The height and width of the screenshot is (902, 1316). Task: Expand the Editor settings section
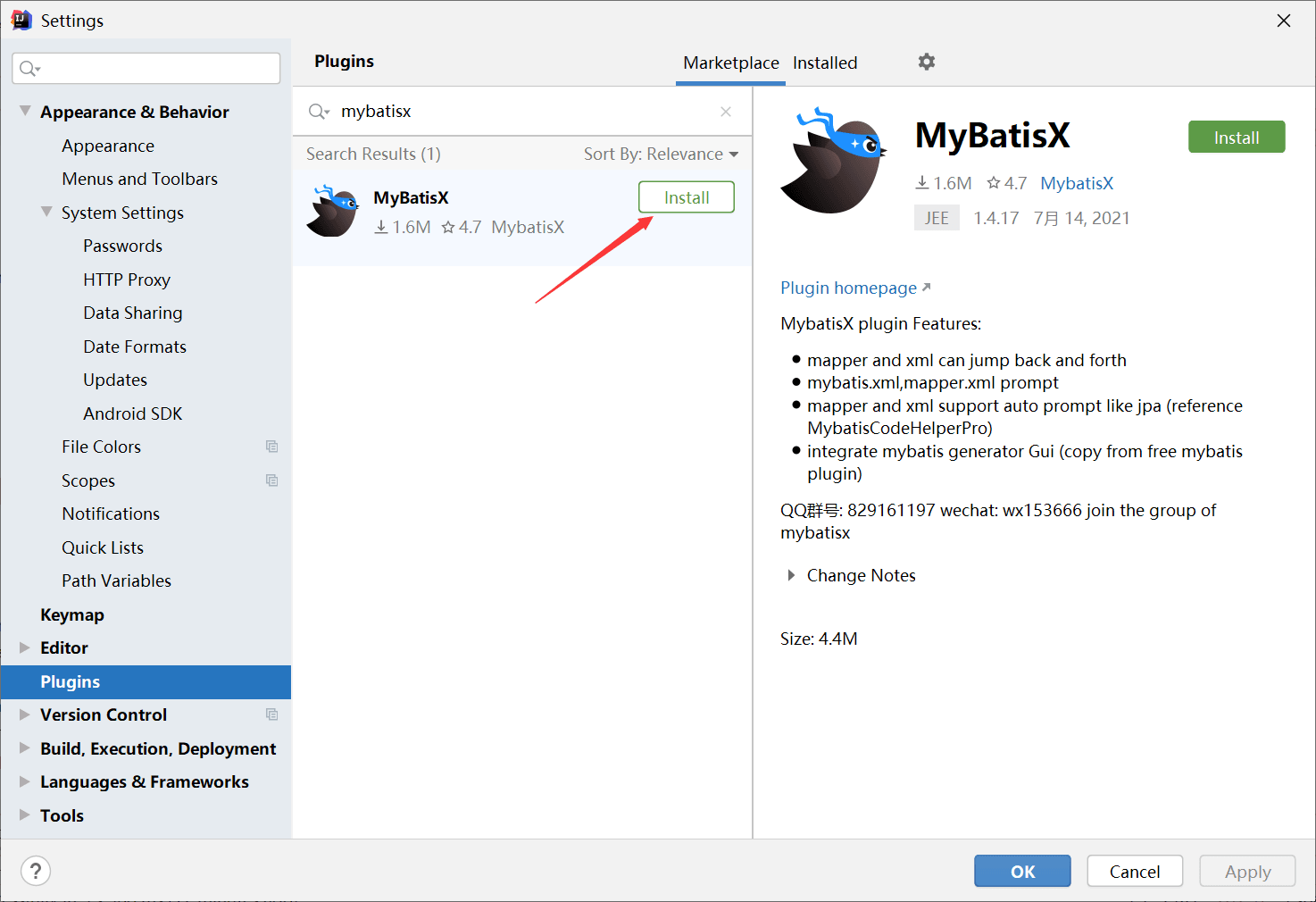pyautogui.click(x=25, y=647)
